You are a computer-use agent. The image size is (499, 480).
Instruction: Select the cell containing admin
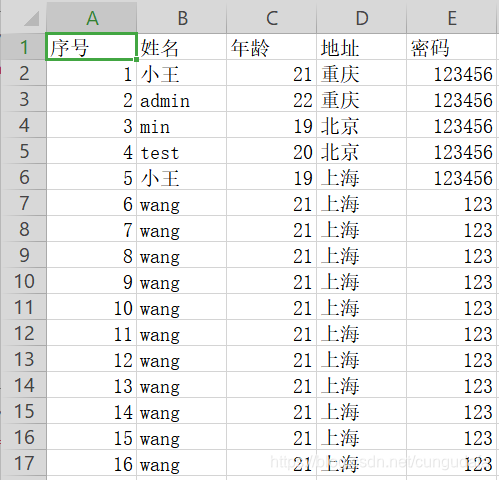coord(182,99)
